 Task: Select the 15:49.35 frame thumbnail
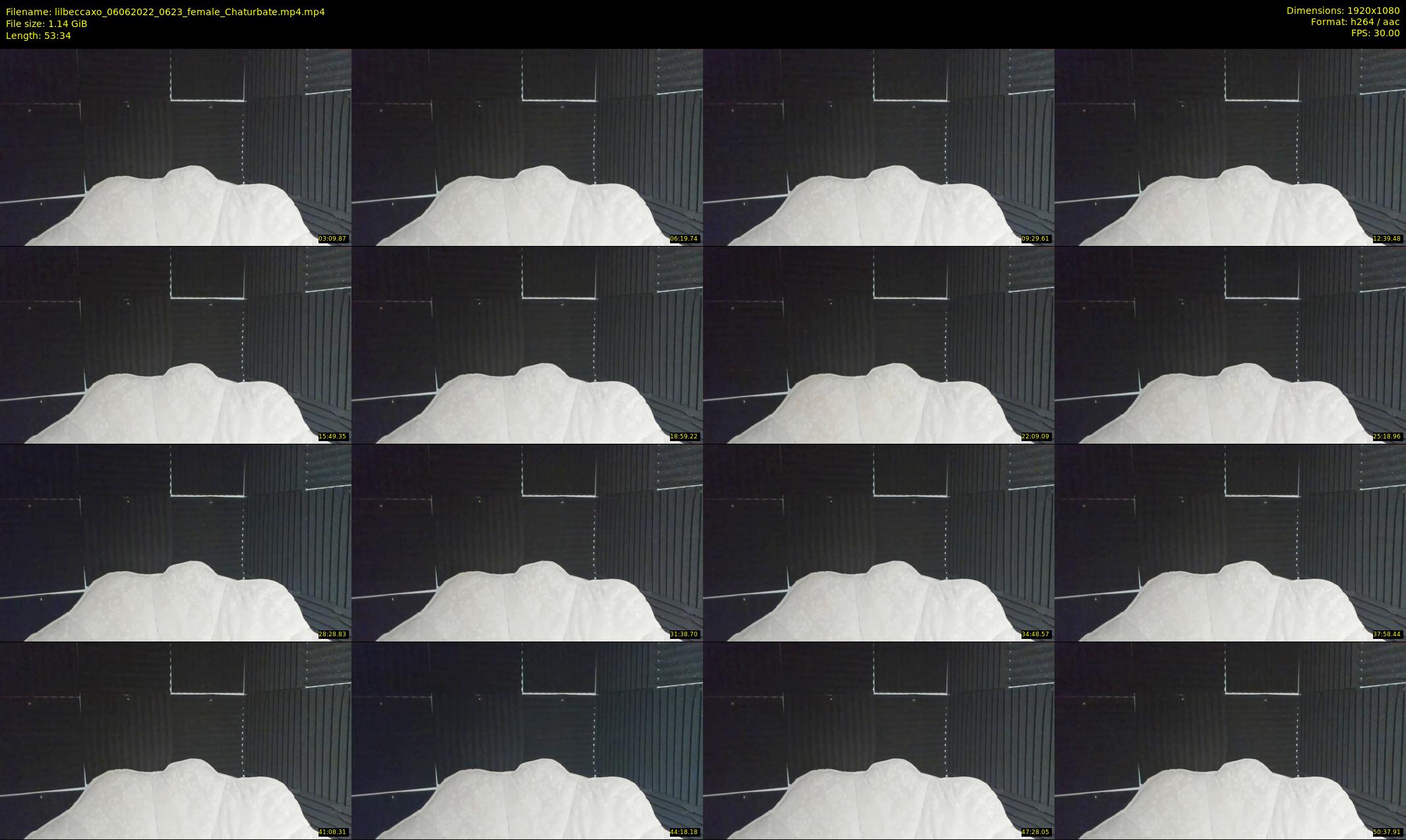click(x=175, y=345)
